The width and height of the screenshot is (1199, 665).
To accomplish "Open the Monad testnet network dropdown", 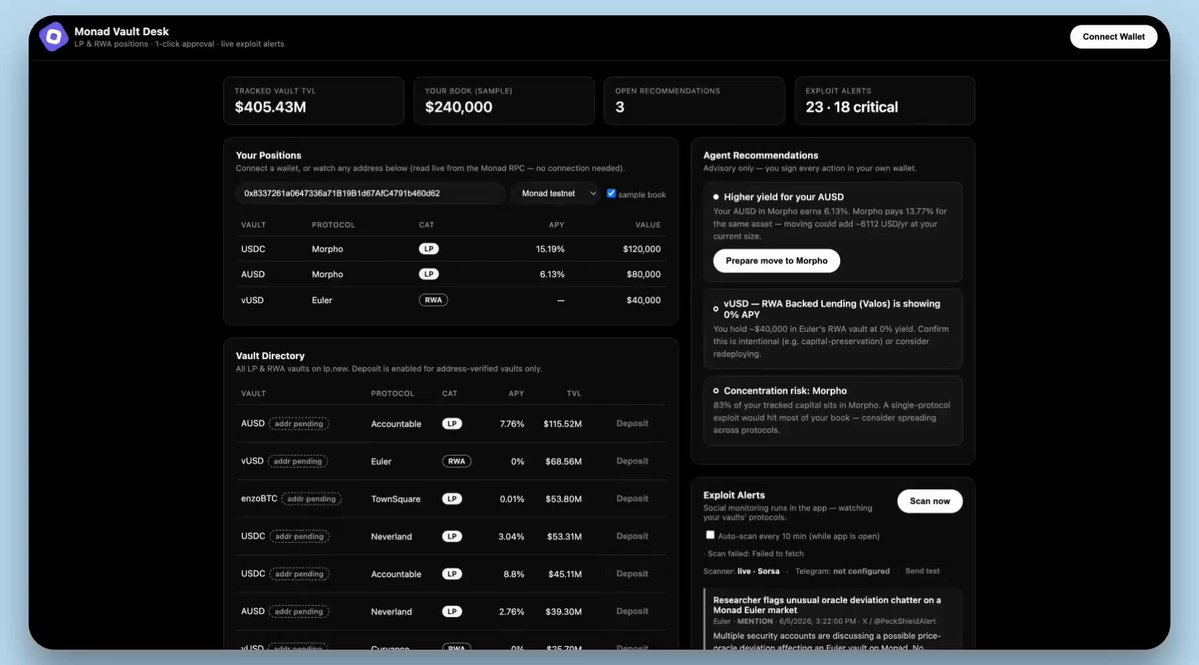I will coord(557,193).
